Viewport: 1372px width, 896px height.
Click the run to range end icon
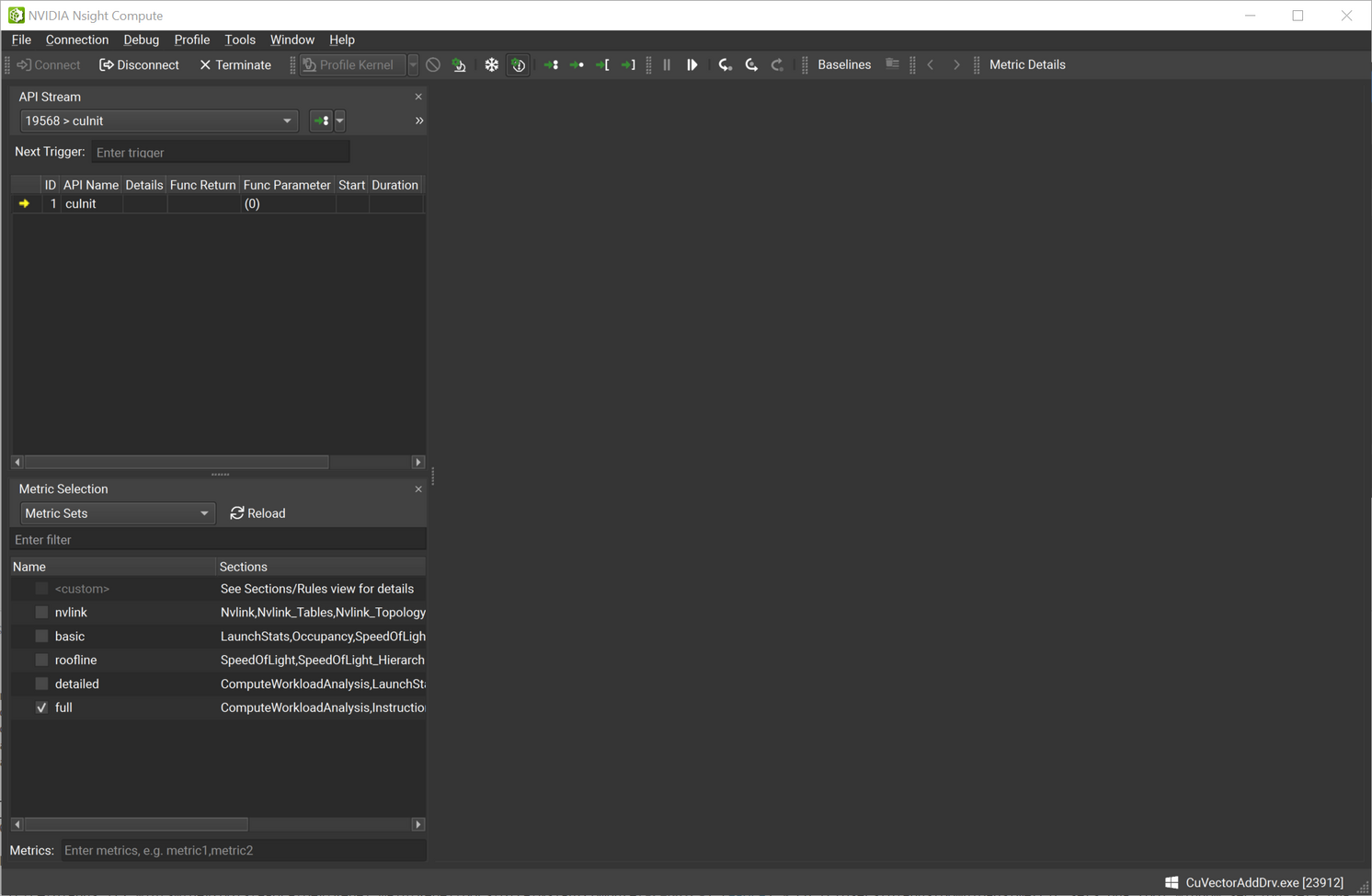628,64
